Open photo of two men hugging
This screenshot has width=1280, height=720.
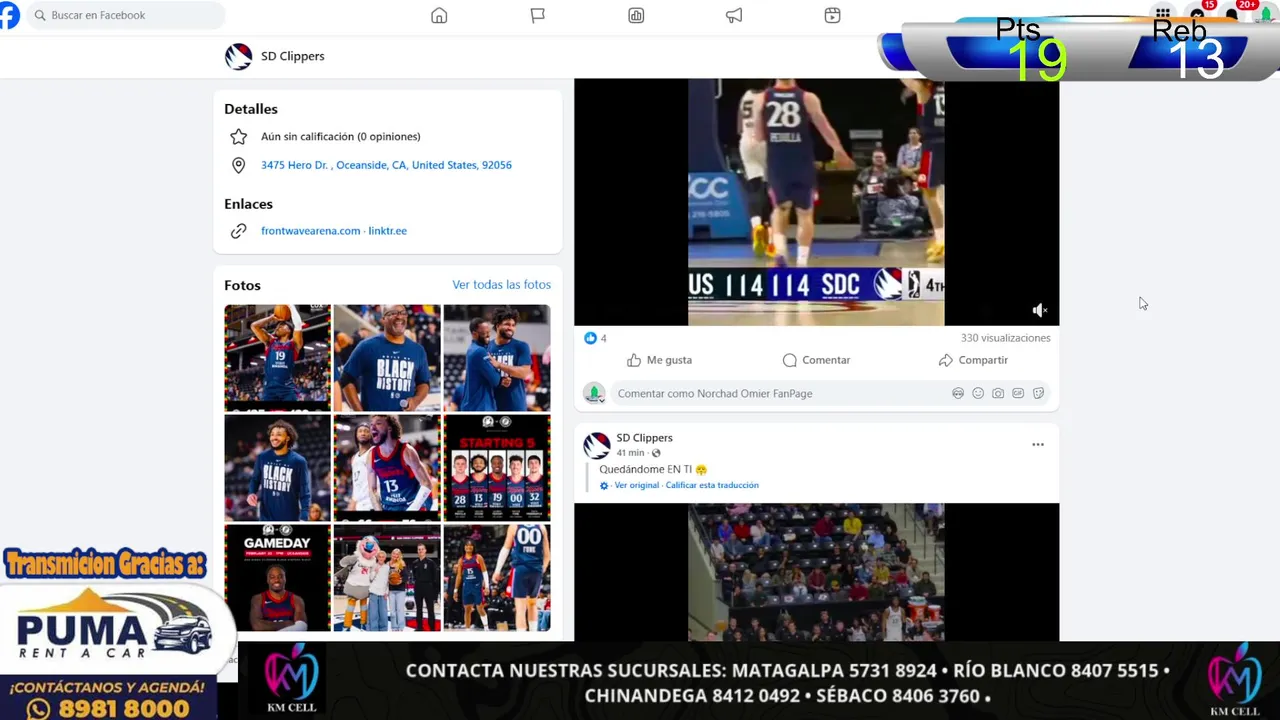coord(497,358)
